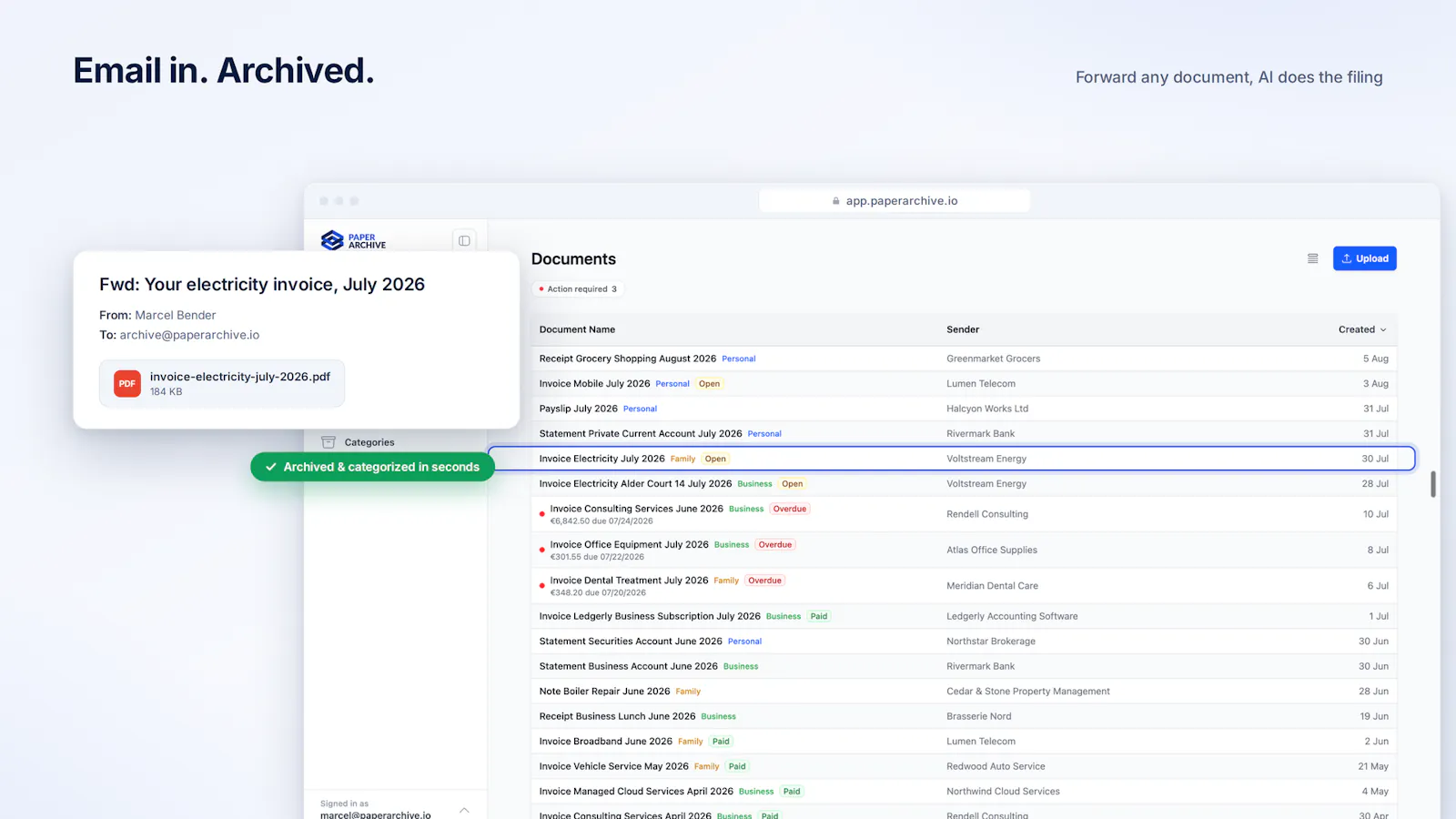Viewport: 1456px width, 819px height.
Task: Click Business tag on Statement Business Account
Action: [x=741, y=666]
